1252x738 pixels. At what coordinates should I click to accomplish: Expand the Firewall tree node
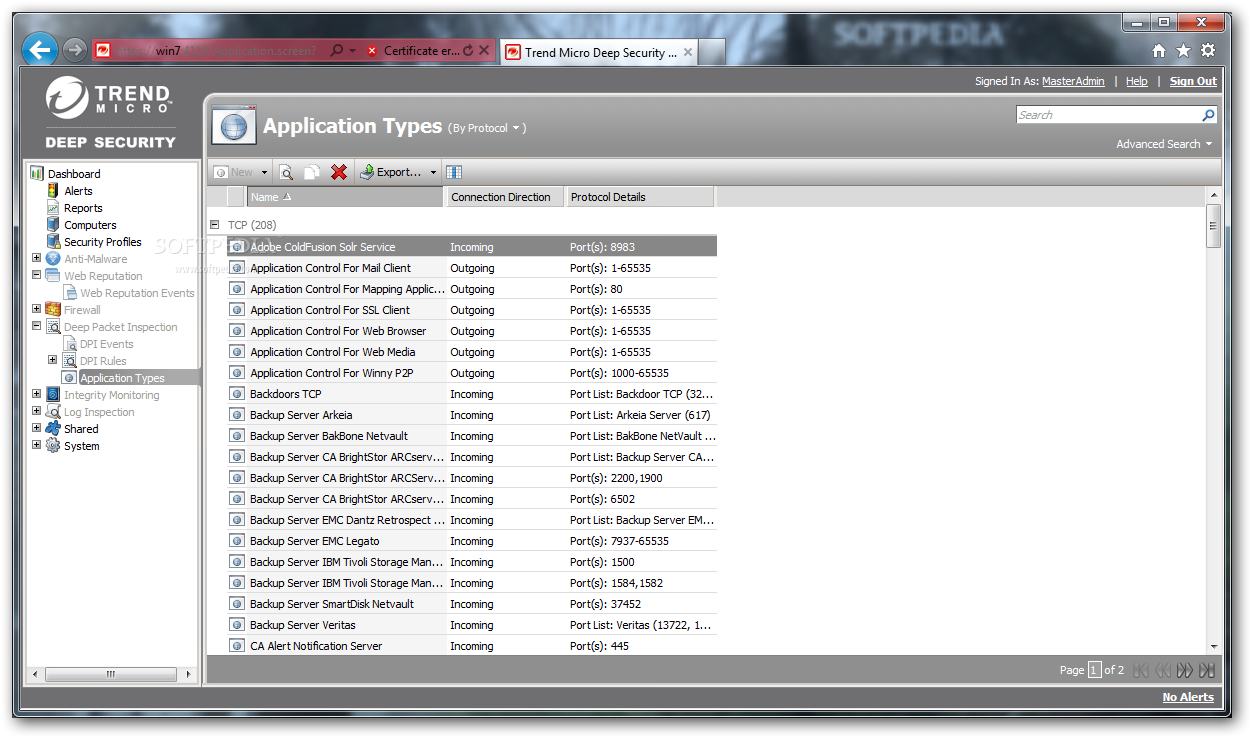click(x=37, y=309)
